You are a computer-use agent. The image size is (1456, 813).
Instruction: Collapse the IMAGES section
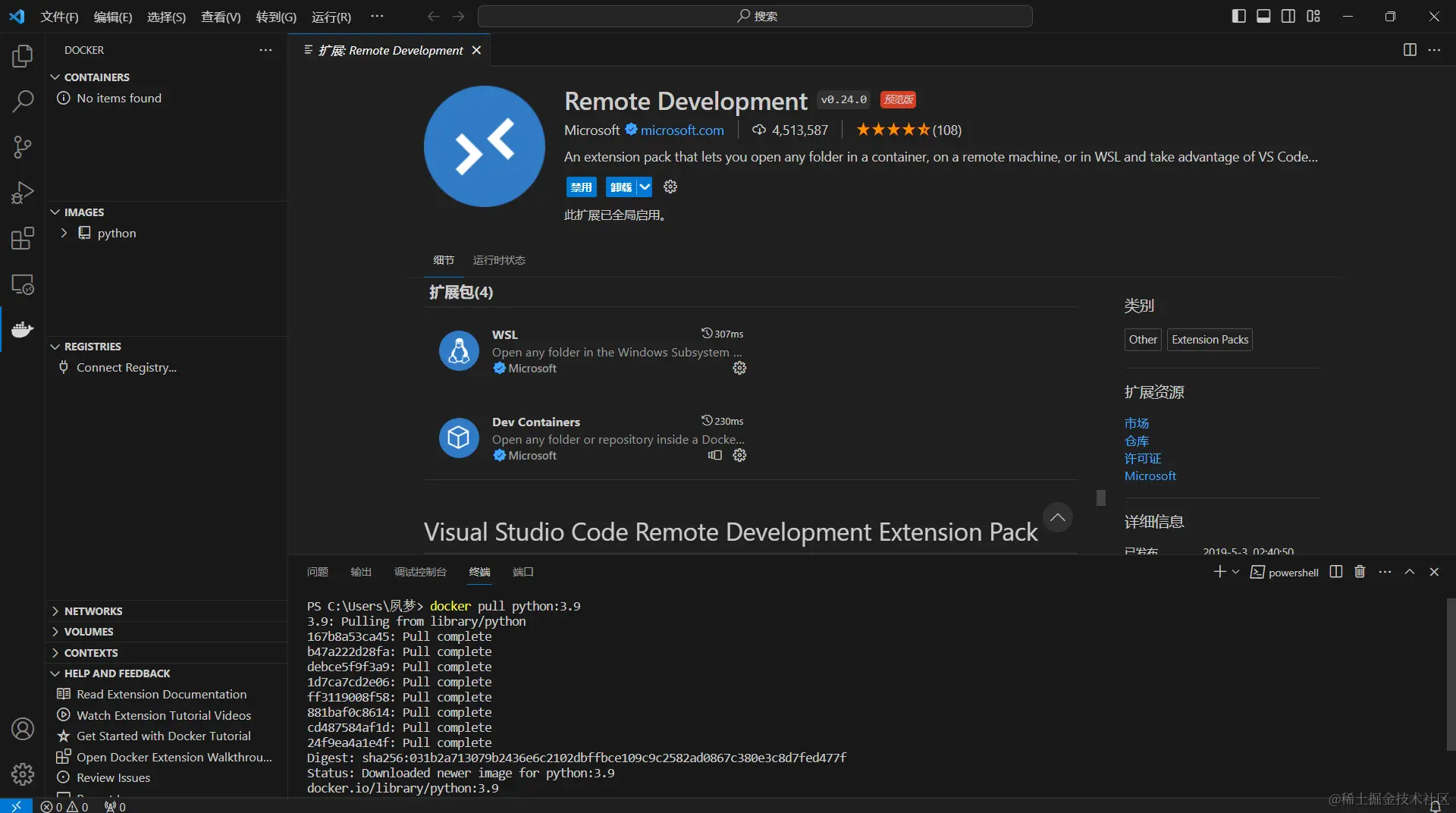point(55,212)
